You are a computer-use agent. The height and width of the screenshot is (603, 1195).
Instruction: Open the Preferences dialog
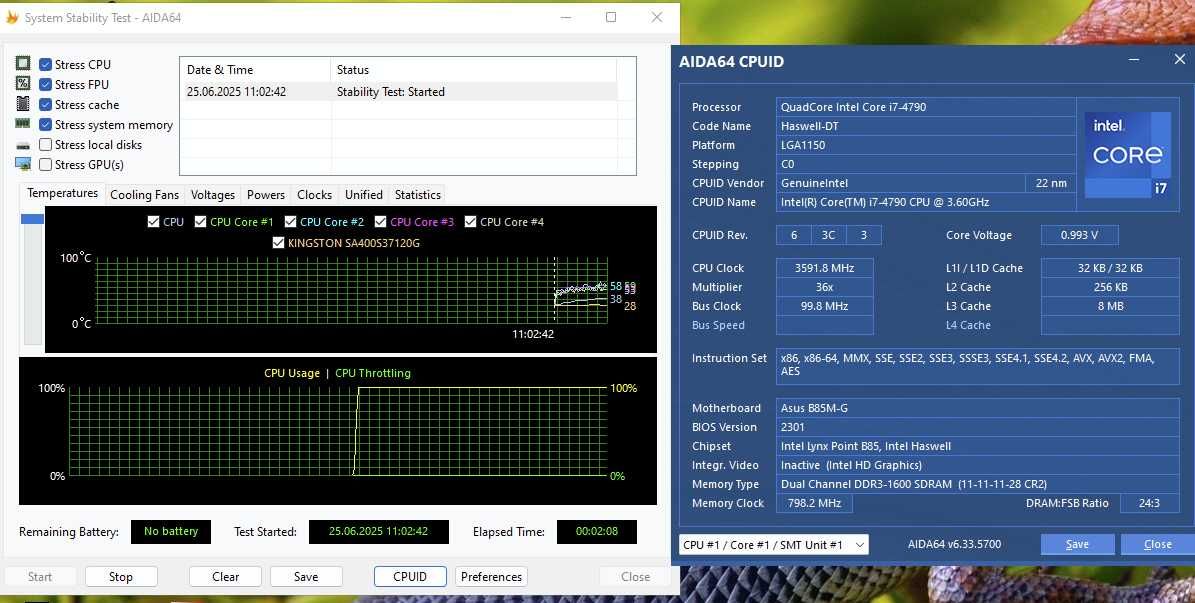tap(492, 576)
